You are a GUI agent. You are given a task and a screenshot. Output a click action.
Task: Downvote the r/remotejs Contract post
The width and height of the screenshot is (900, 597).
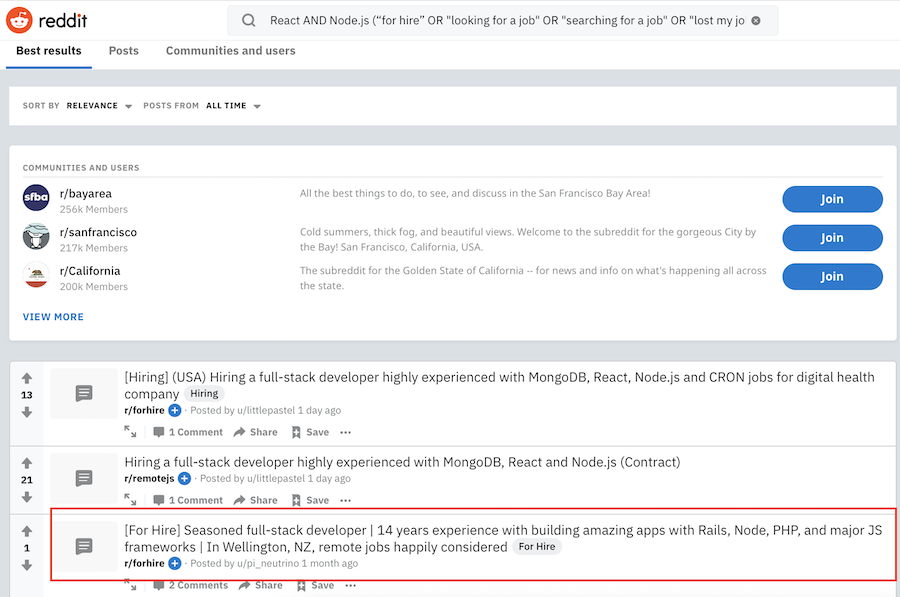pos(27,497)
